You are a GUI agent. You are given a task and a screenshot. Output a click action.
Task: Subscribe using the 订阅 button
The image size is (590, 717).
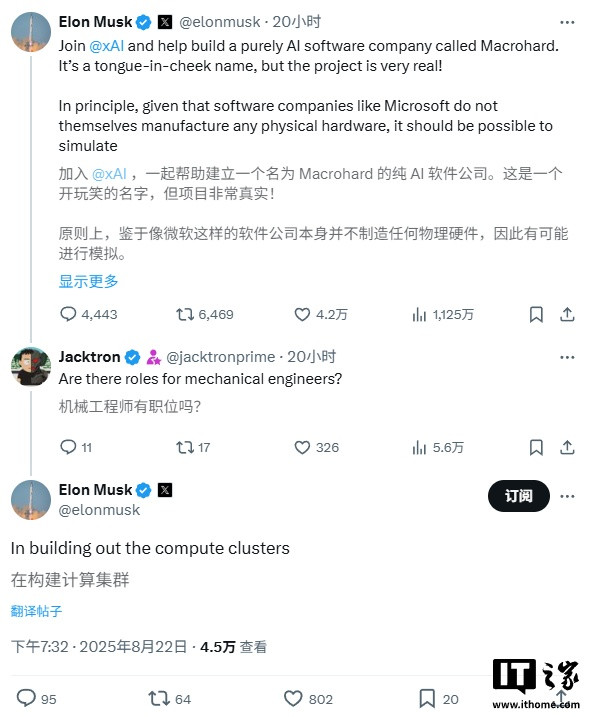[519, 496]
